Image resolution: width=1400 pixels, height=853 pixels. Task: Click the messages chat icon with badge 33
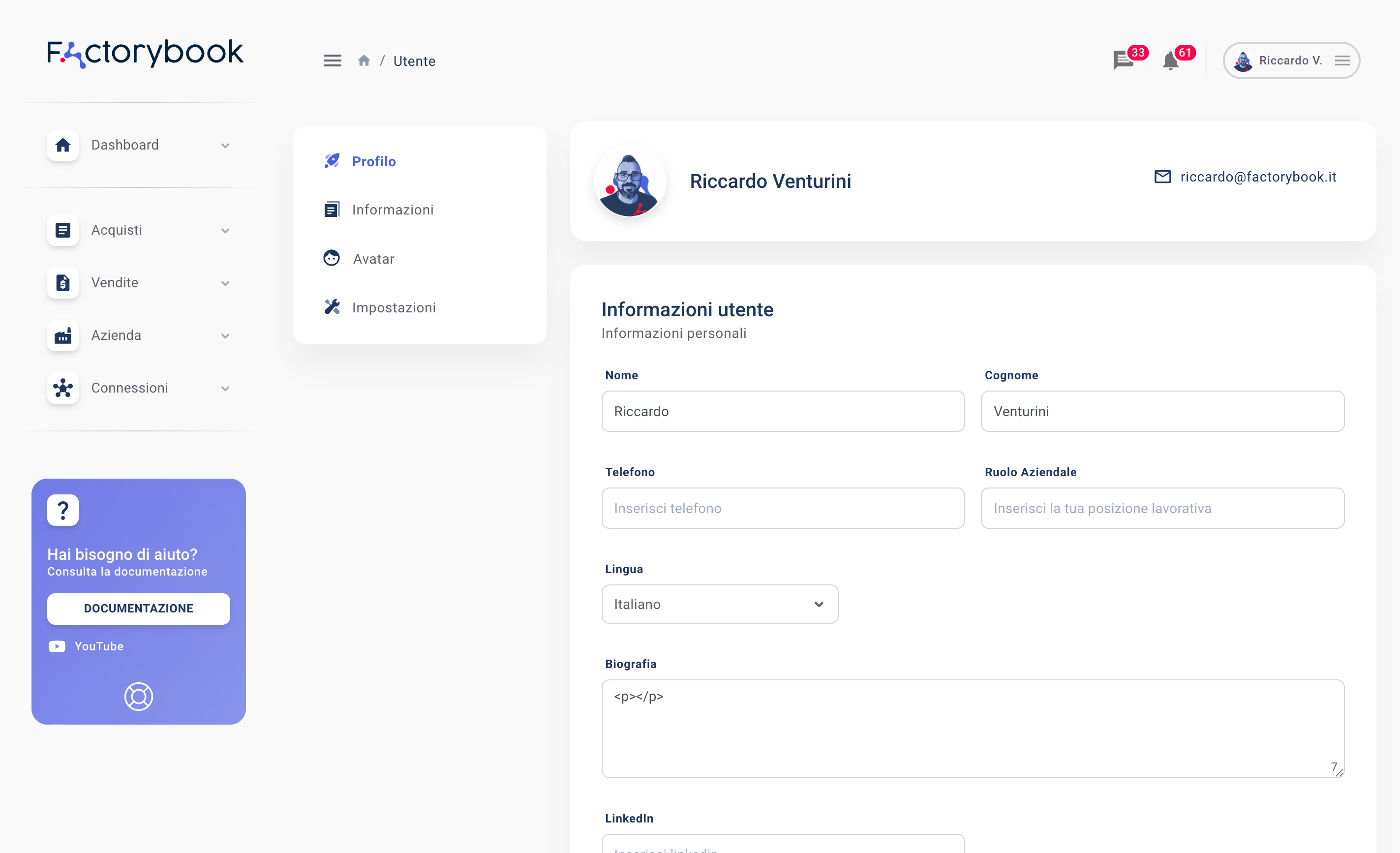tap(1123, 60)
